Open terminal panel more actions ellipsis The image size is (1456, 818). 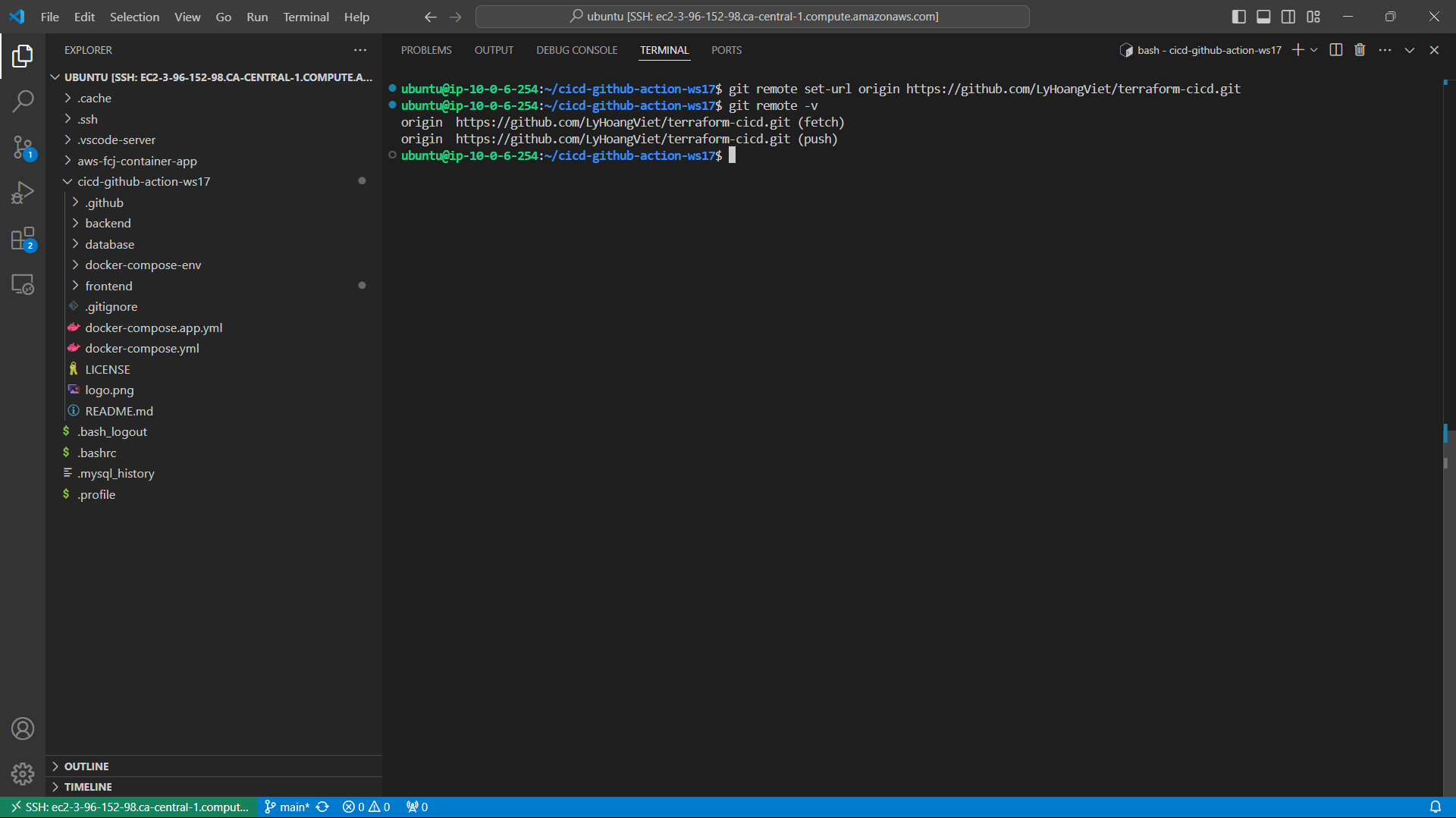(1385, 50)
